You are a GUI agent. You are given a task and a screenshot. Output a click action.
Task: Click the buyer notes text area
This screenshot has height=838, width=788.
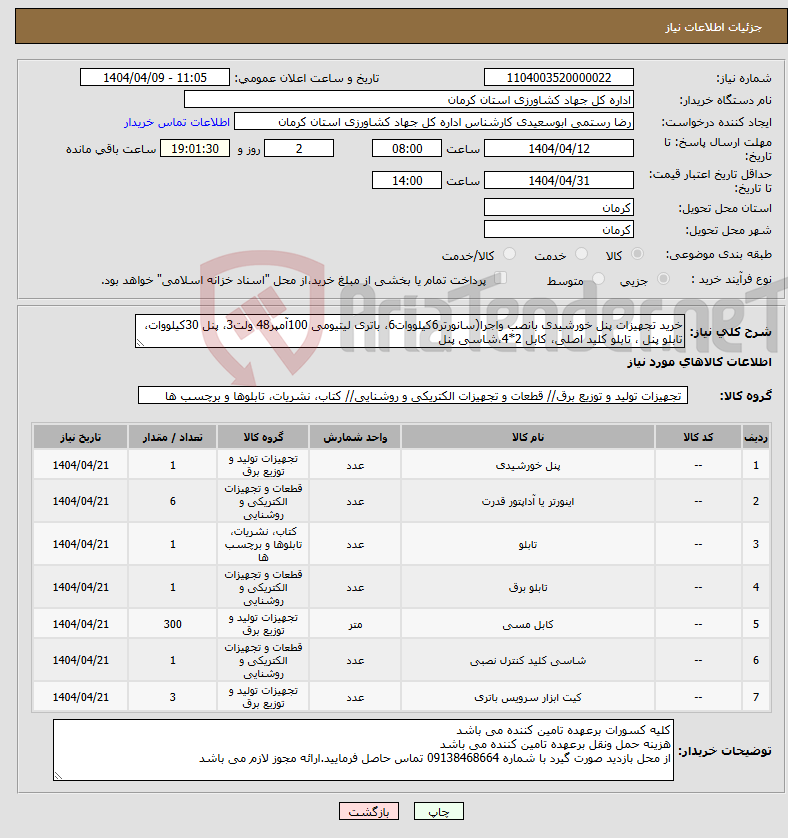(x=364, y=750)
